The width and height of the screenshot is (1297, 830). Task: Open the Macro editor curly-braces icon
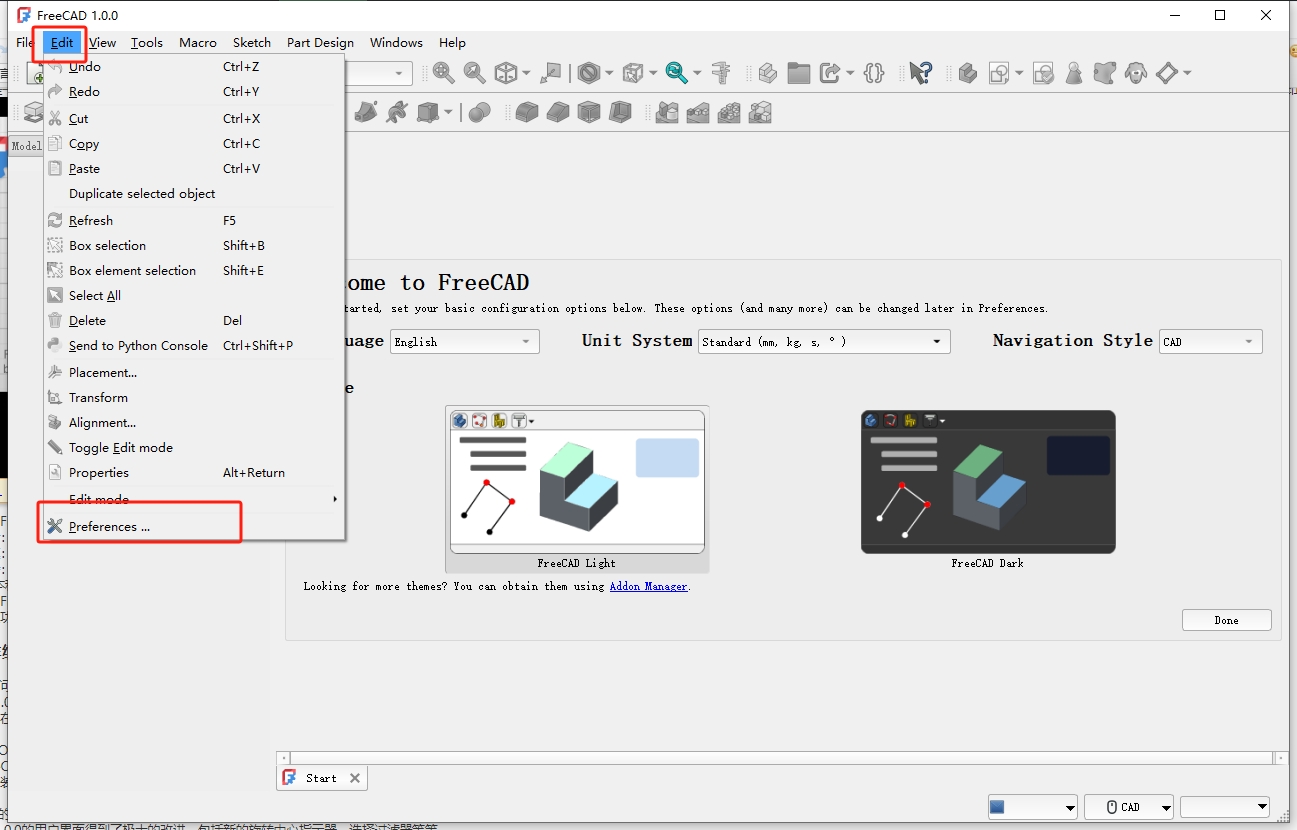tap(873, 73)
